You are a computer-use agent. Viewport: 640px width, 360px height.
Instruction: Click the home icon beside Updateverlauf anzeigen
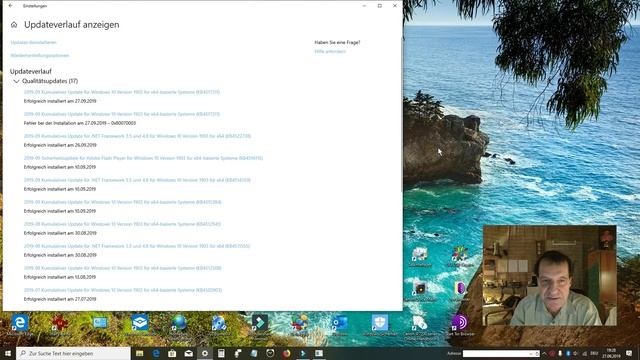coord(14,25)
